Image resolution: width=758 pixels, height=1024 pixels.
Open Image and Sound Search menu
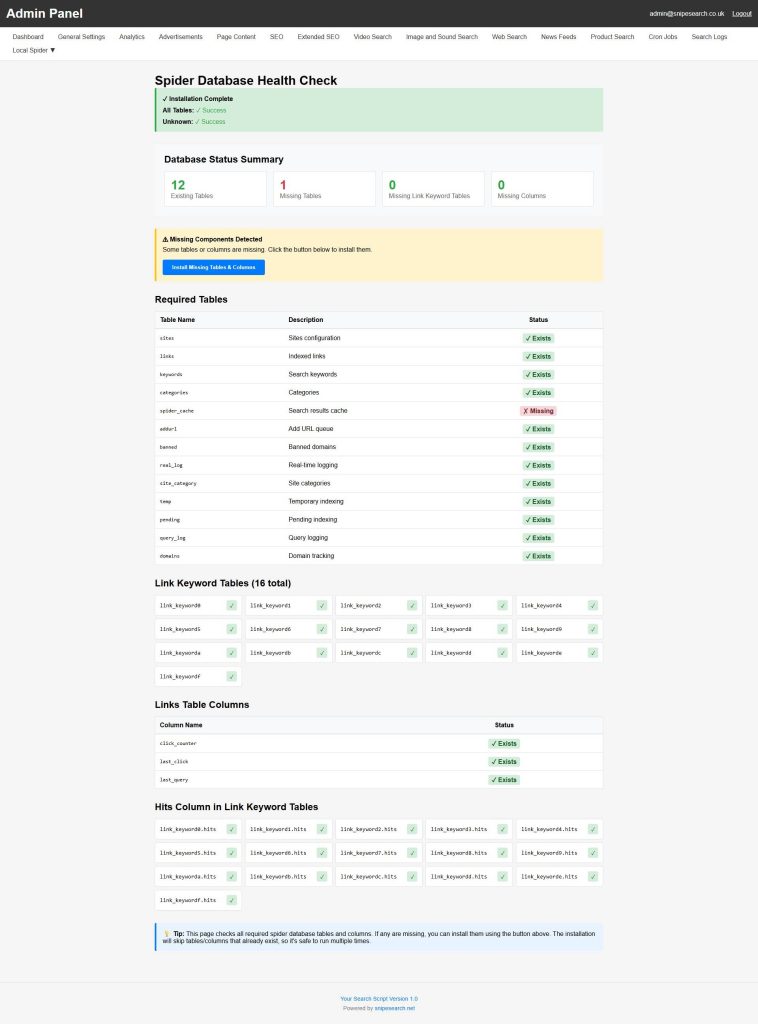pos(441,37)
